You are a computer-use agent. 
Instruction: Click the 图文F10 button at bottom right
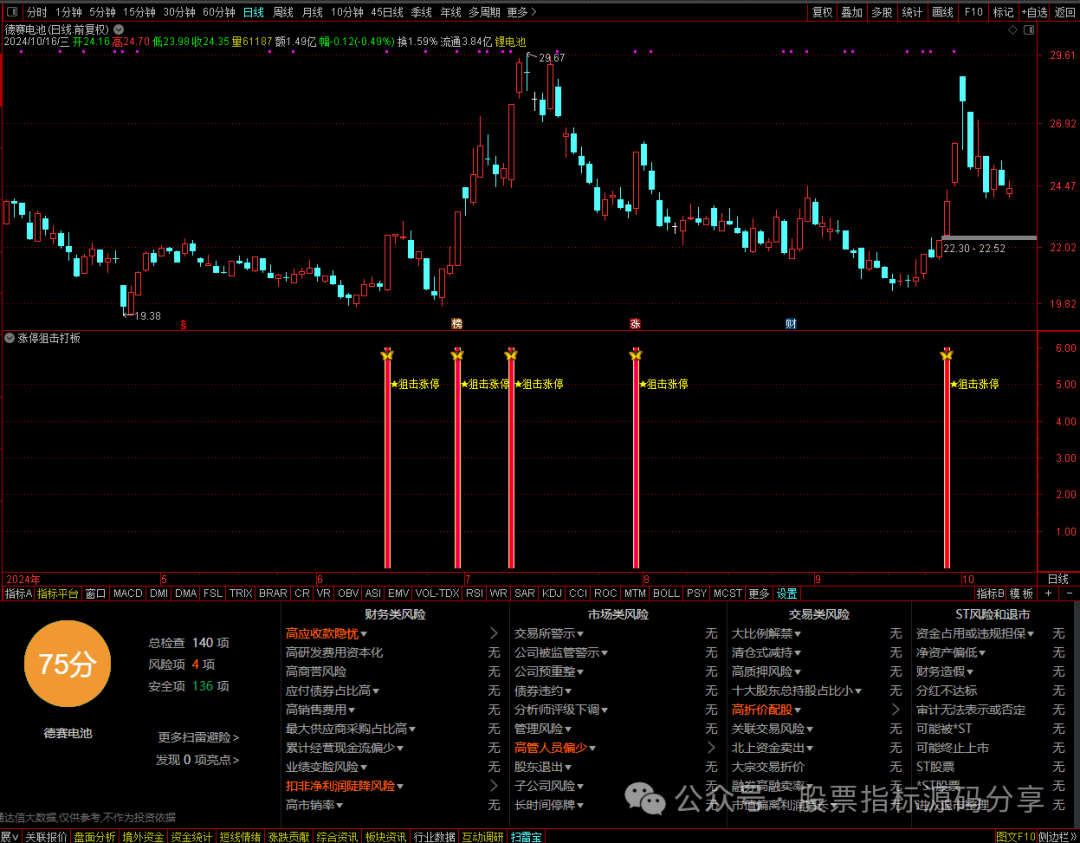[x=1016, y=837]
